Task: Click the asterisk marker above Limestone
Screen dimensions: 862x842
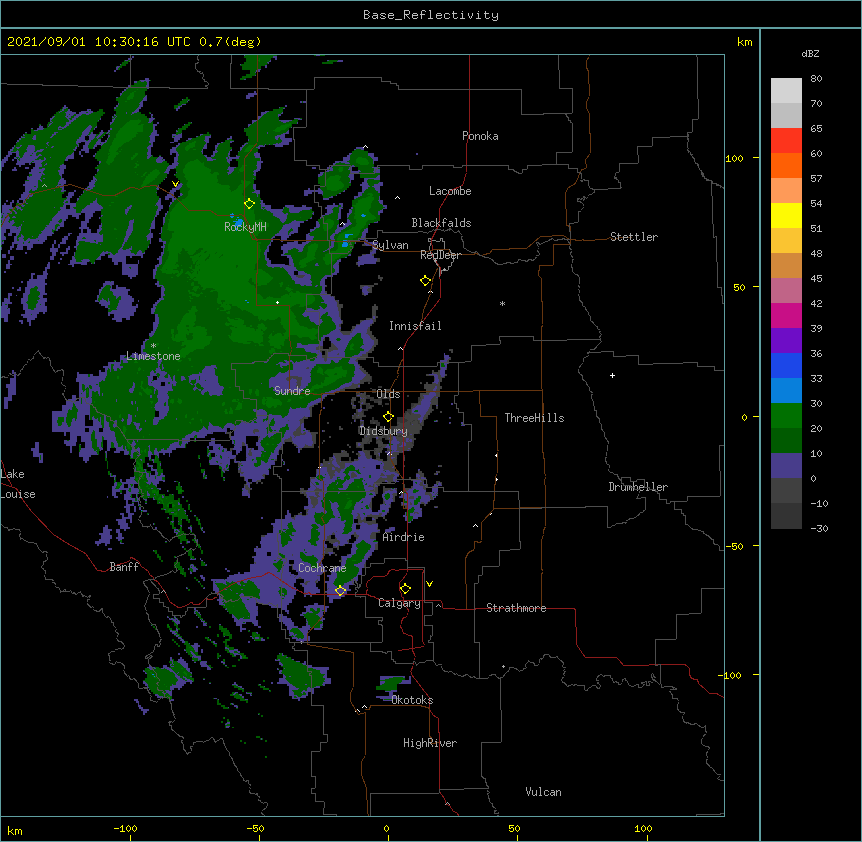Action: pyautogui.click(x=153, y=346)
